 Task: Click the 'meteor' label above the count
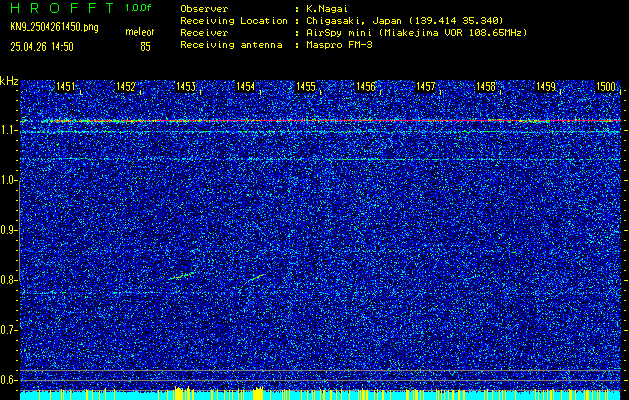[140, 32]
